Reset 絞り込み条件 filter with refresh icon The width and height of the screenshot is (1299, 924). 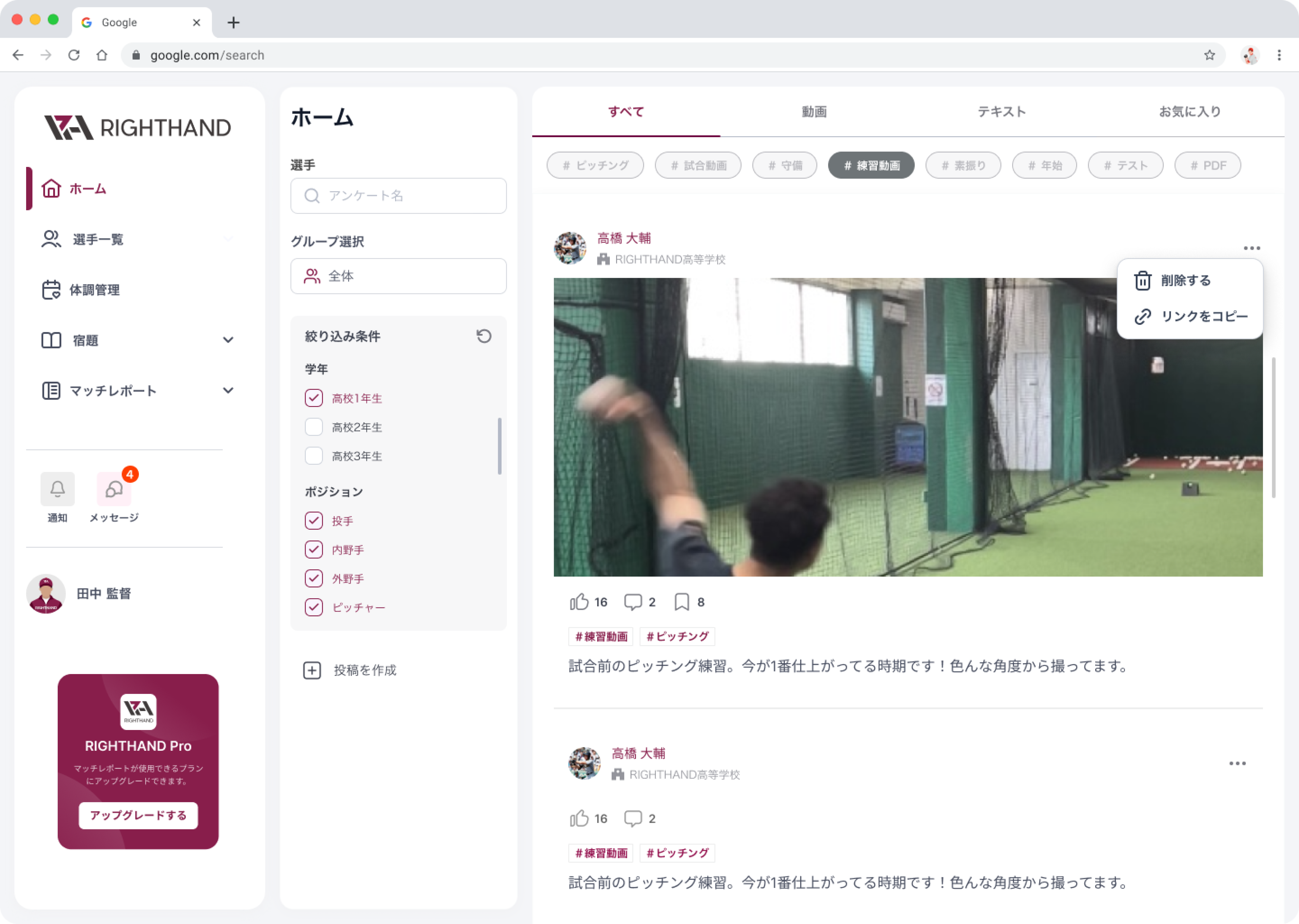click(484, 336)
